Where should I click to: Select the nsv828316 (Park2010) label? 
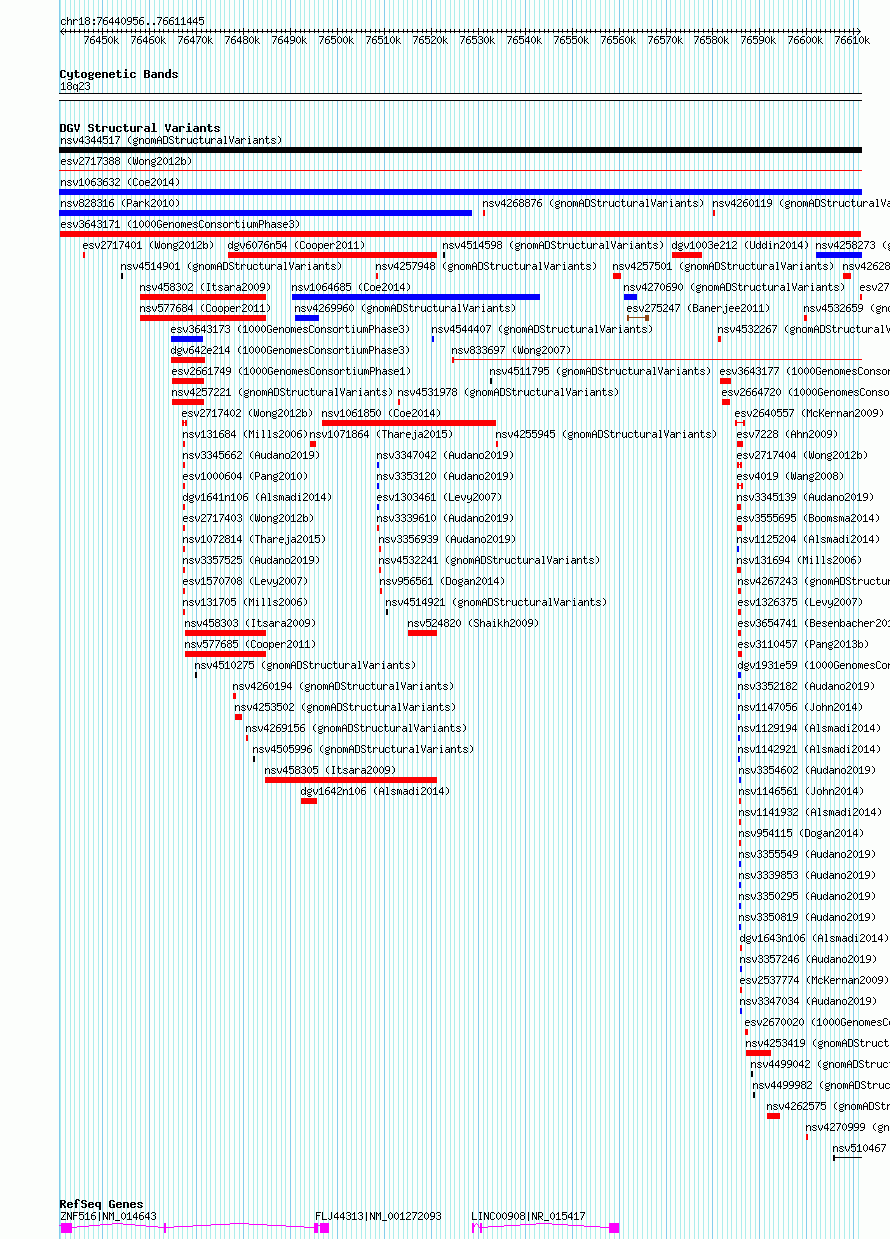point(120,203)
